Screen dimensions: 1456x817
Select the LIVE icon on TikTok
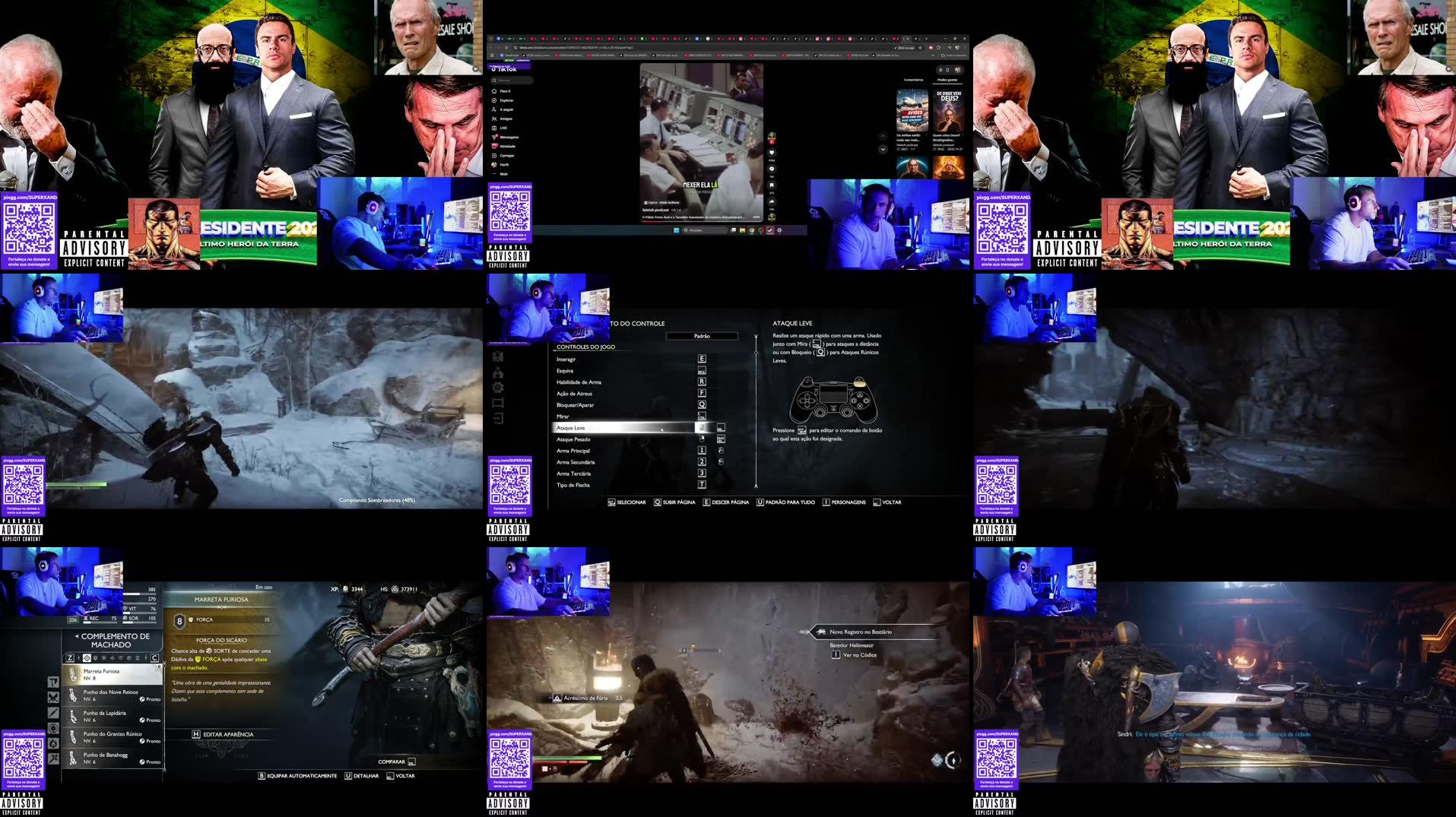tap(494, 128)
